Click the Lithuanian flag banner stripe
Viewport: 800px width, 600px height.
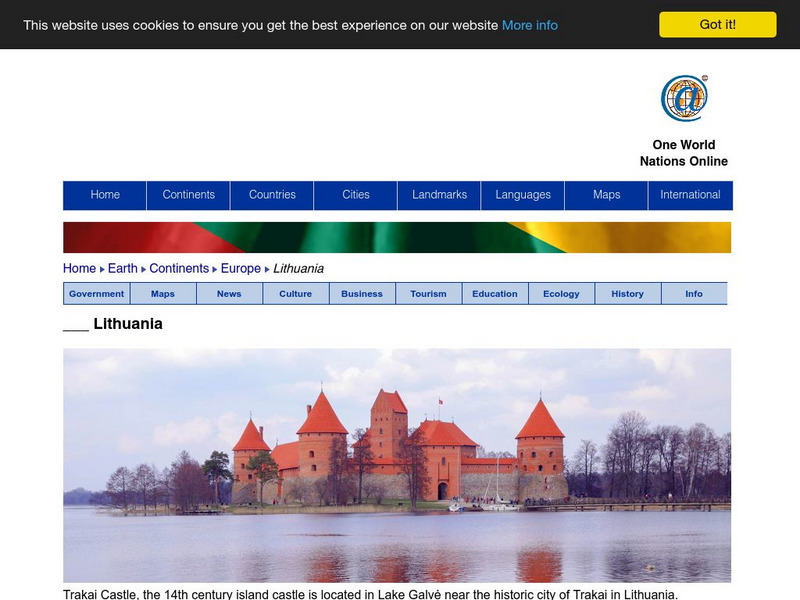[400, 237]
